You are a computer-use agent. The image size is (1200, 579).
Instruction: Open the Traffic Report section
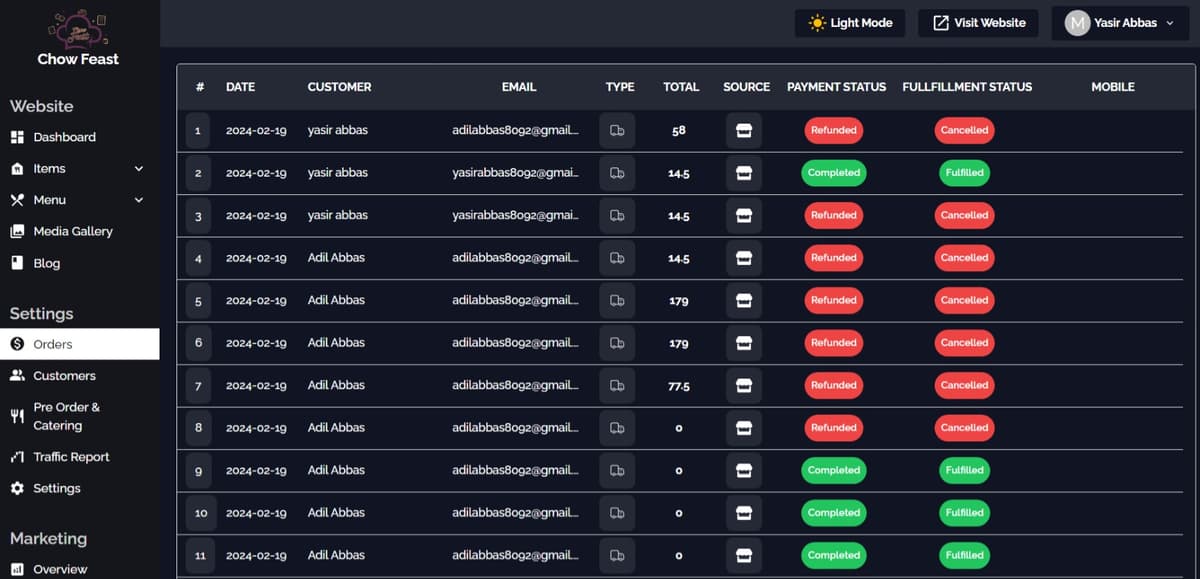pos(75,456)
